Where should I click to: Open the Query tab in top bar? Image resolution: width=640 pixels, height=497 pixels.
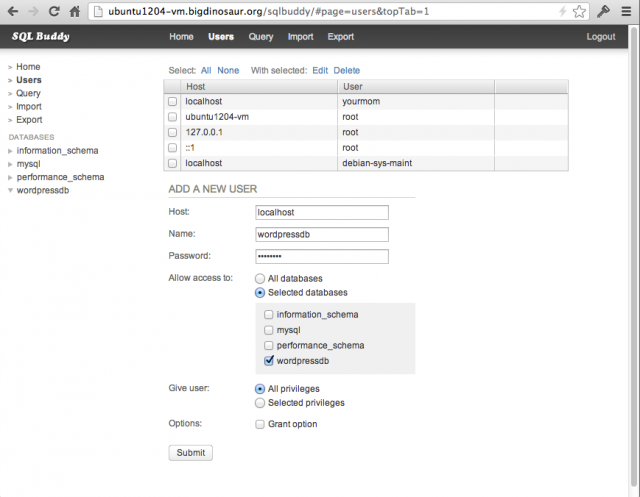point(261,37)
